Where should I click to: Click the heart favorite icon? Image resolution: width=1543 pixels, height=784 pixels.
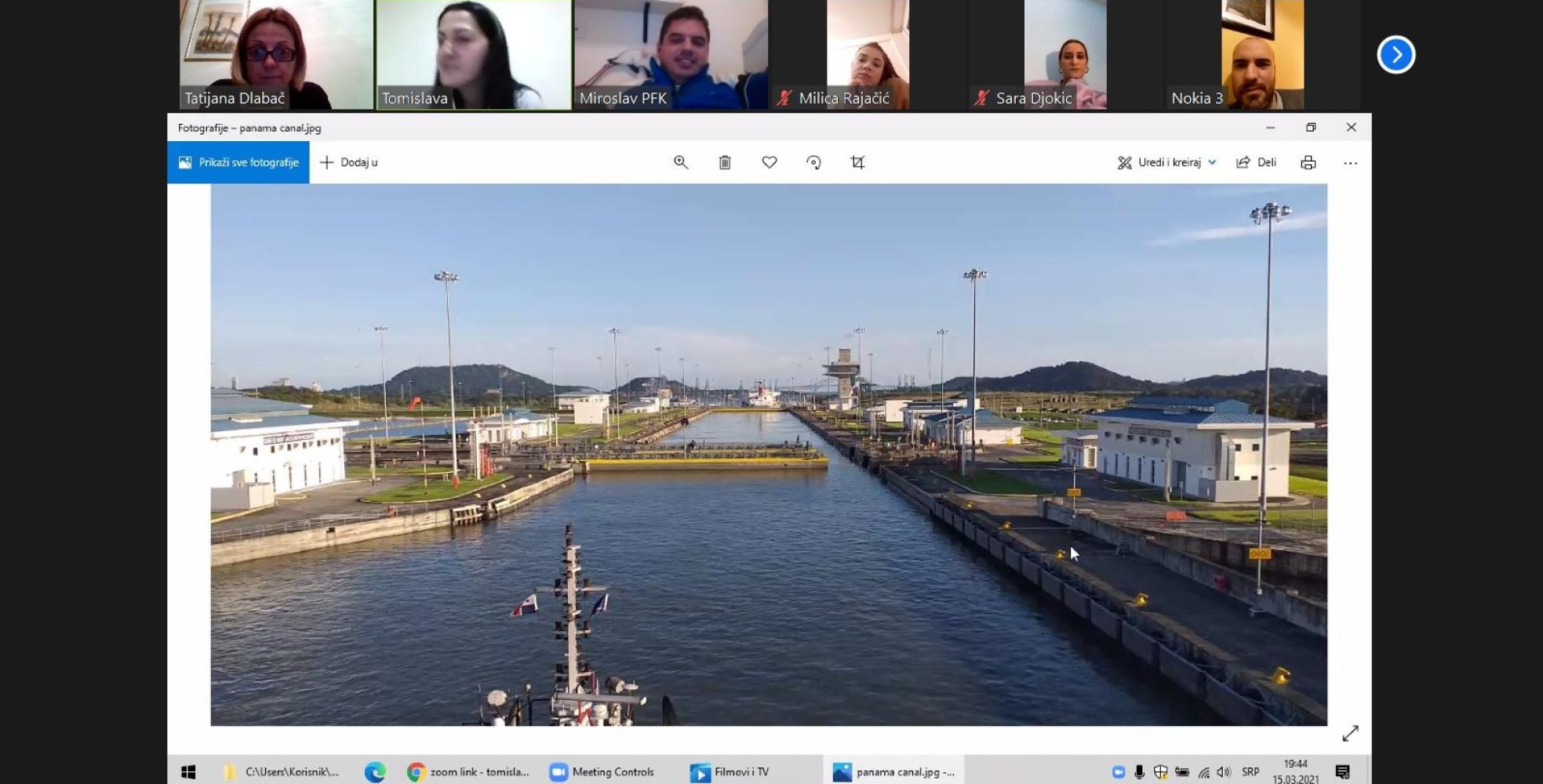coord(769,162)
